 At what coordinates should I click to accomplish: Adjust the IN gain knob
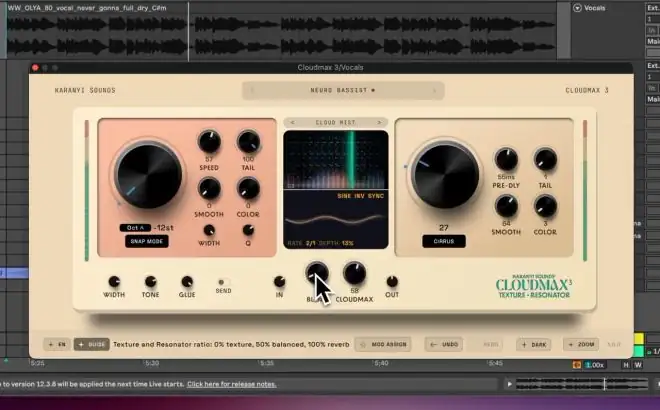pyautogui.click(x=279, y=282)
